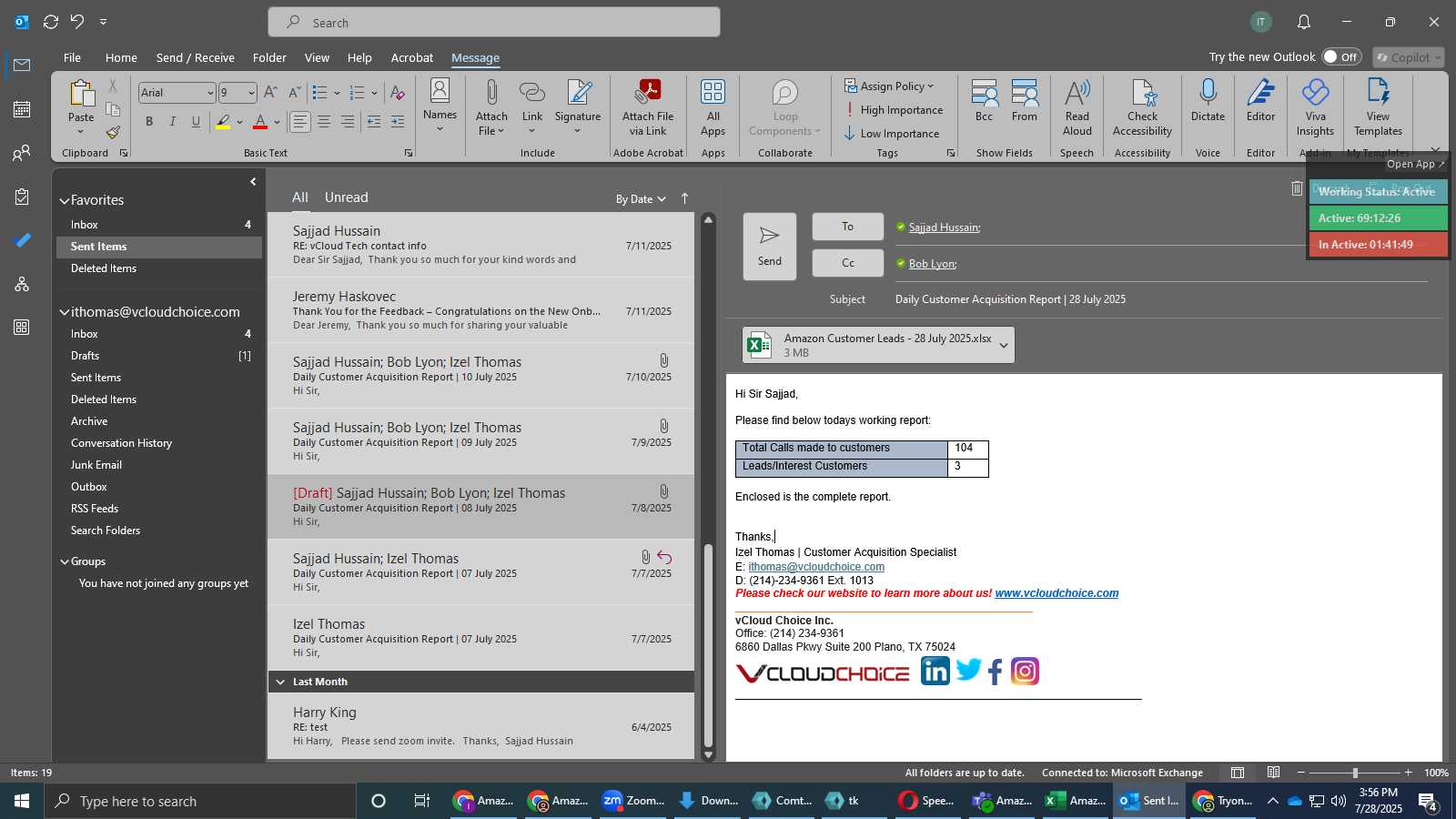Toggle Bold formatting
This screenshot has height=819, width=1456.
[149, 121]
